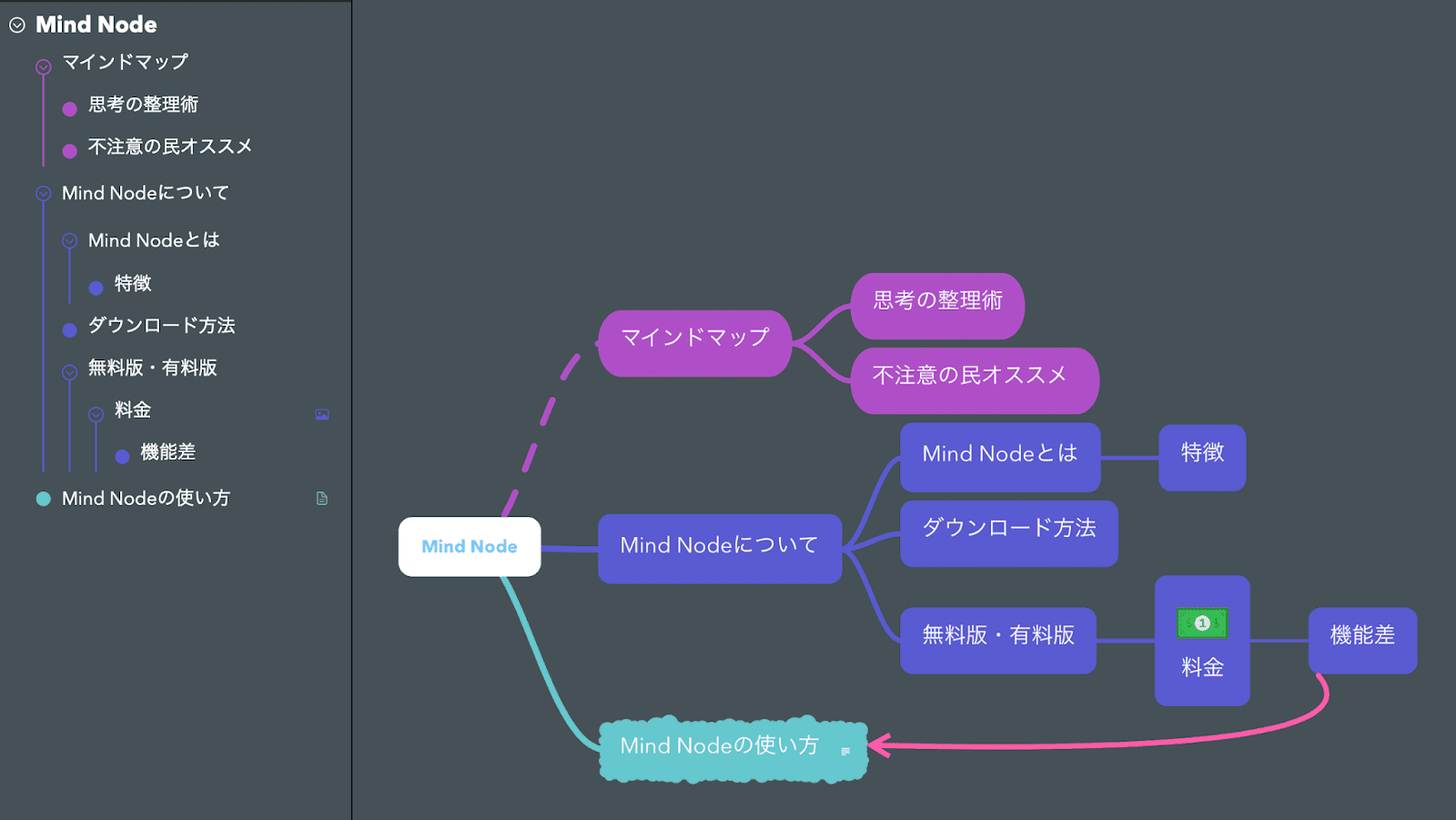Click note icon beside Mind Nodeの使い方 outline row
This screenshot has width=1456, height=820.
coord(322,498)
